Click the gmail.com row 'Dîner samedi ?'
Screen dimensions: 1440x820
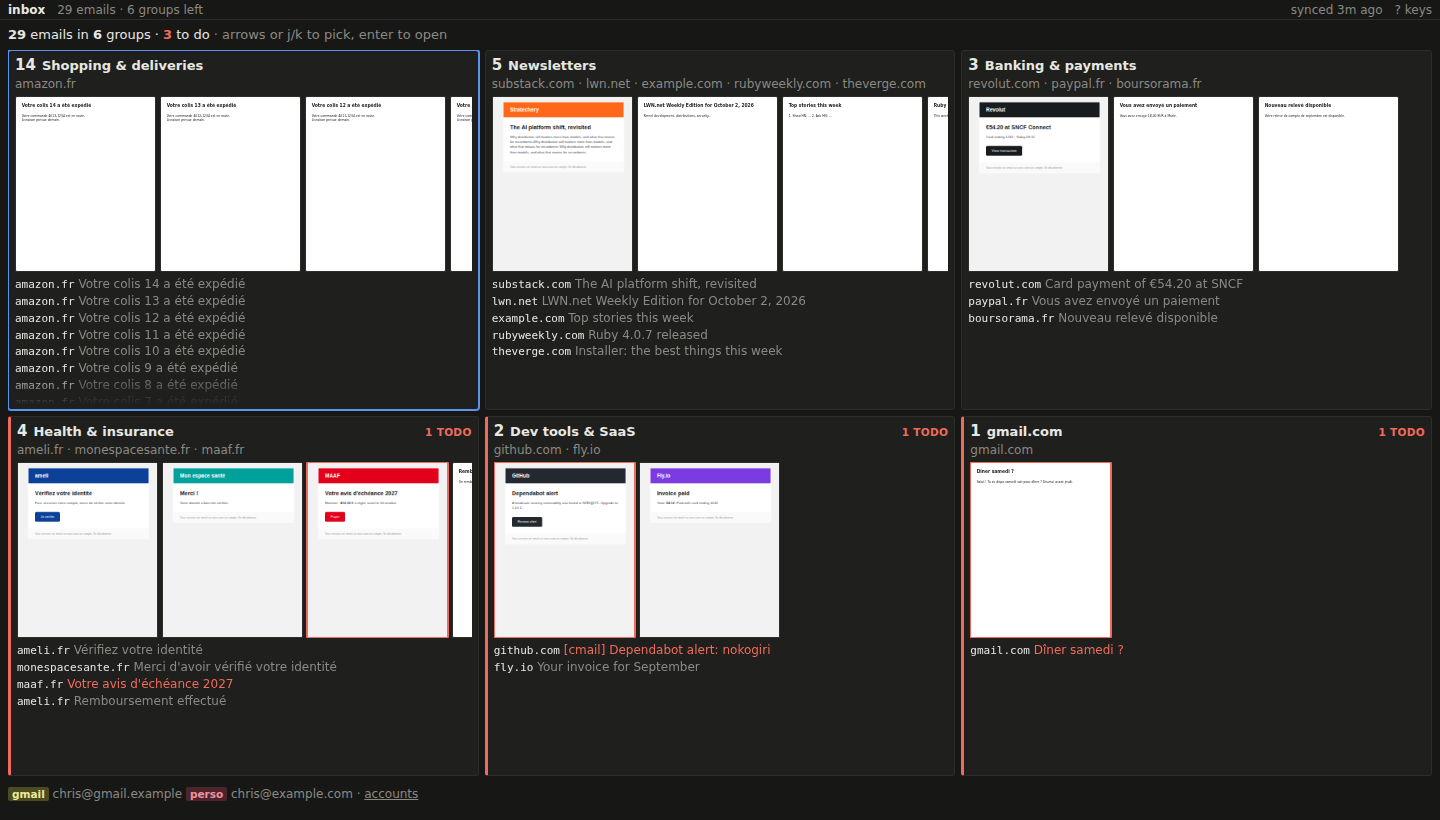coord(1197,650)
